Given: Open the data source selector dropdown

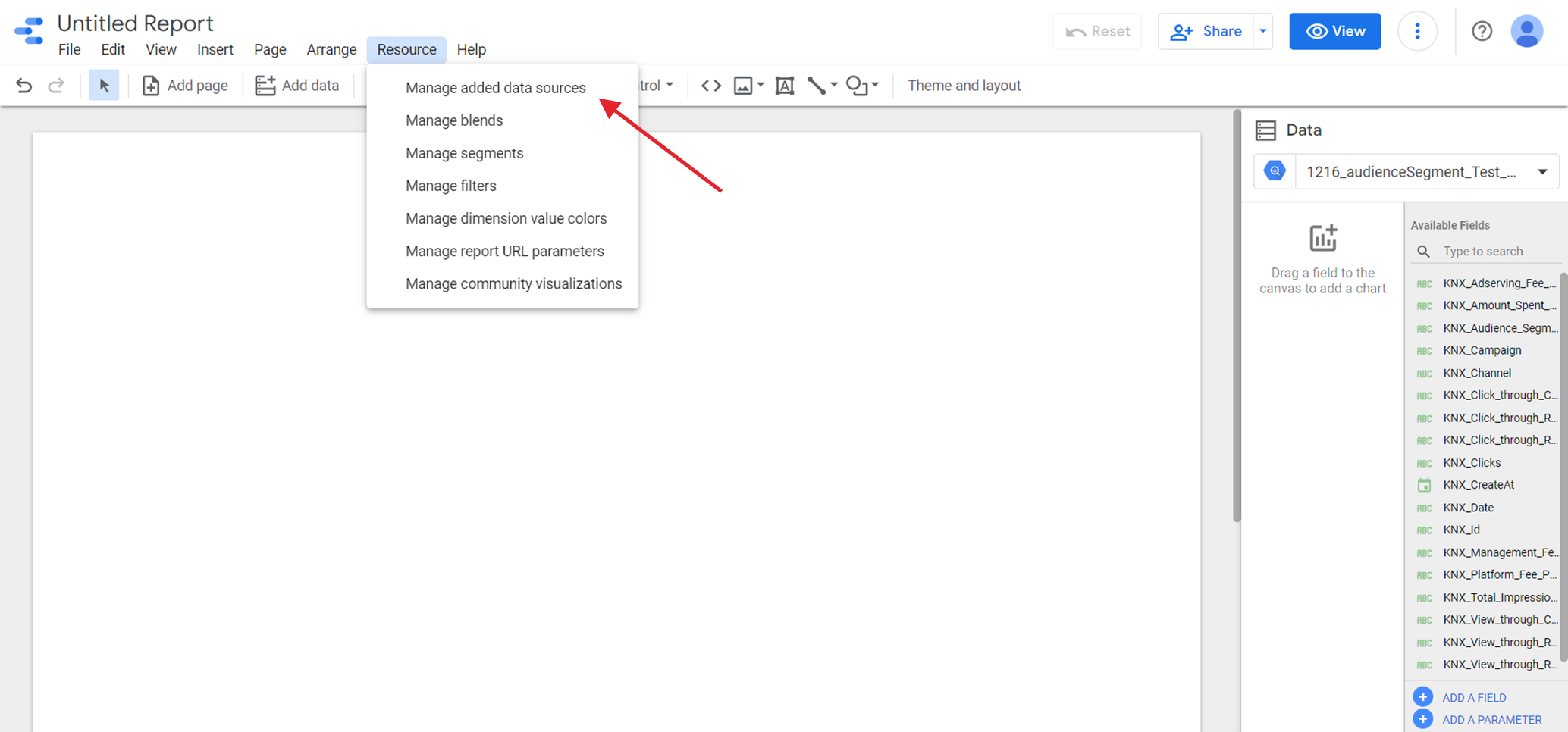Looking at the screenshot, I should coord(1542,172).
